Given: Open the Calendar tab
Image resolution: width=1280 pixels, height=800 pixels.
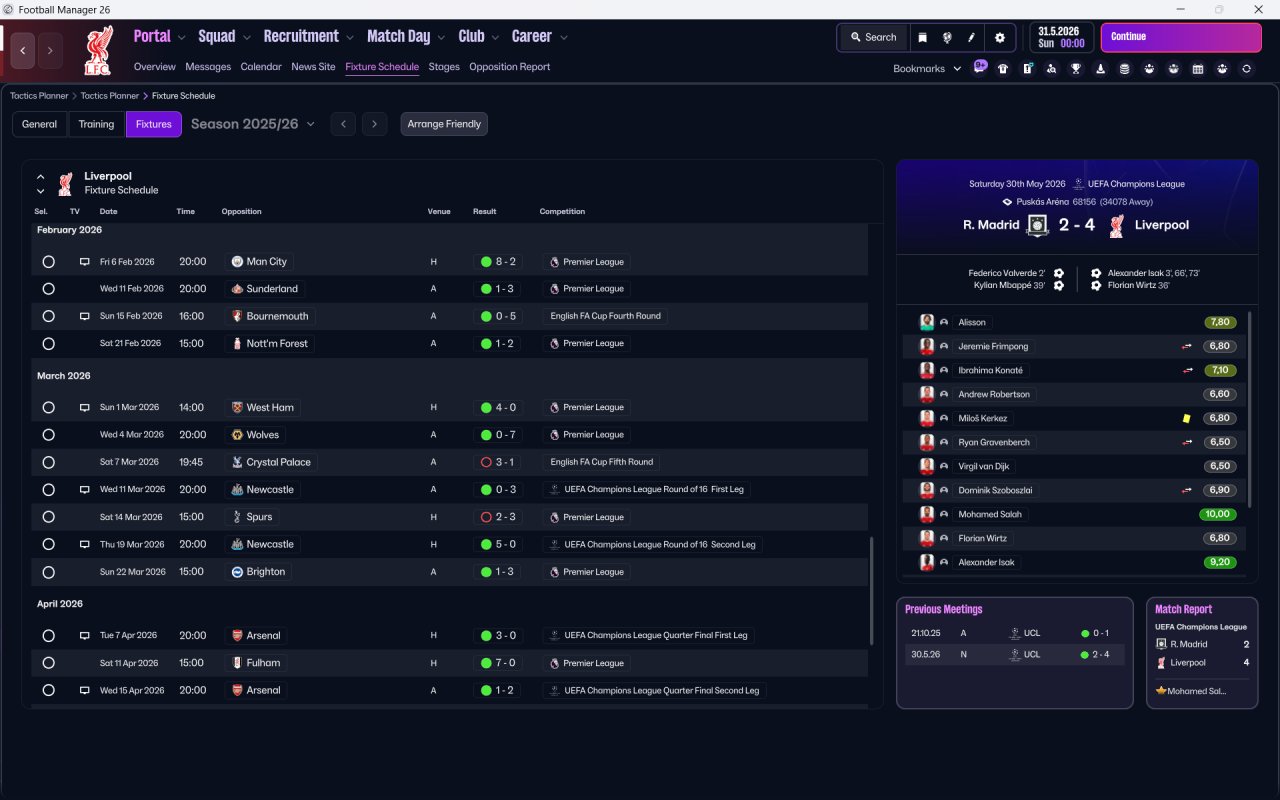Looking at the screenshot, I should (261, 67).
